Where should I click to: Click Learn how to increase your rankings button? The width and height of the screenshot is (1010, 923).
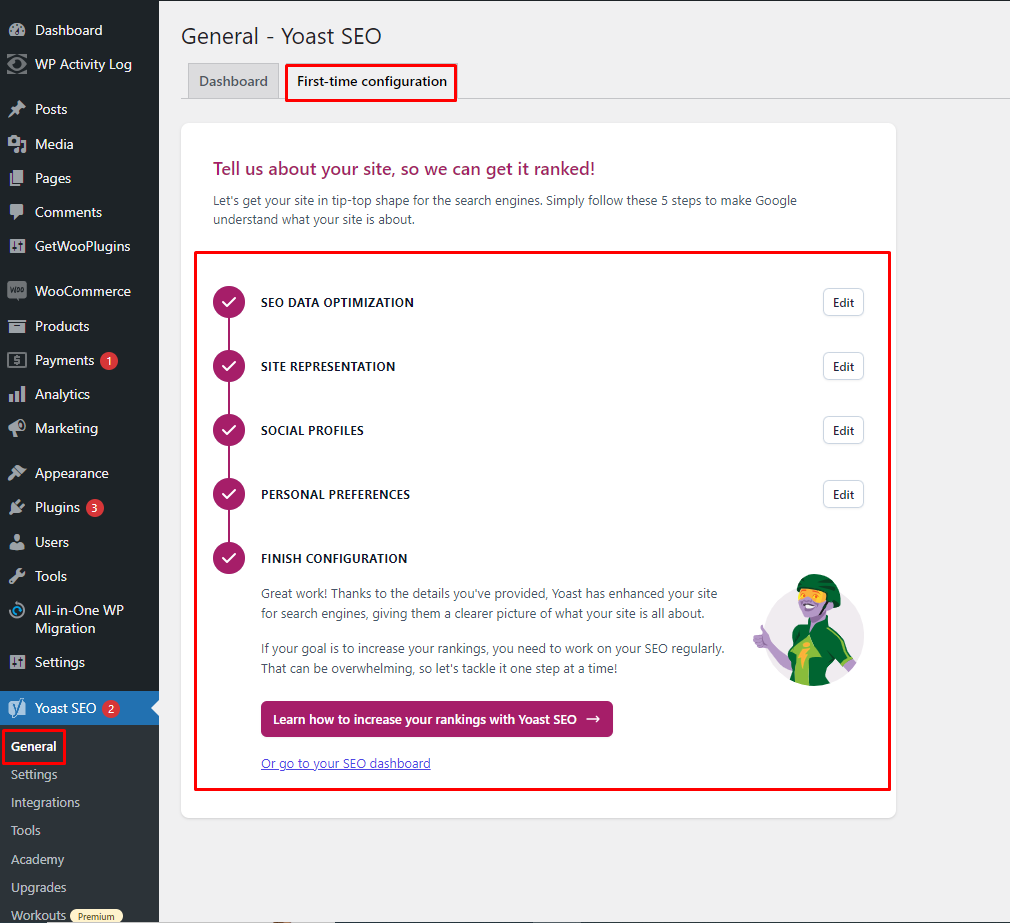point(436,719)
